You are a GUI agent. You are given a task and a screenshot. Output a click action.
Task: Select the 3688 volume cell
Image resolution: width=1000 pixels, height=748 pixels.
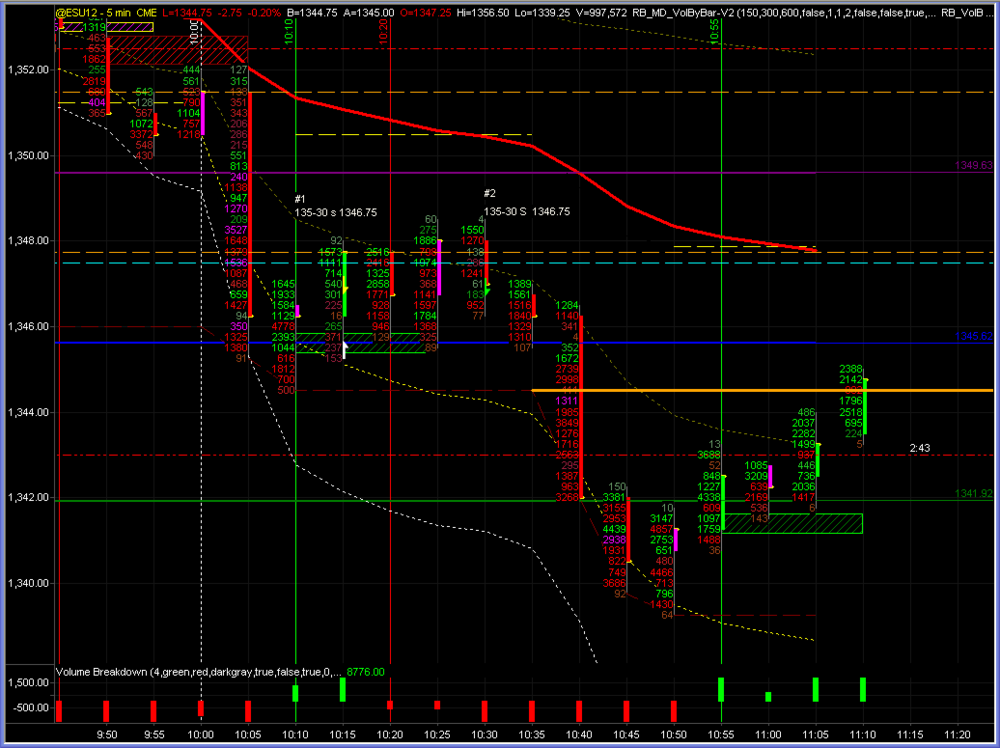coord(709,455)
